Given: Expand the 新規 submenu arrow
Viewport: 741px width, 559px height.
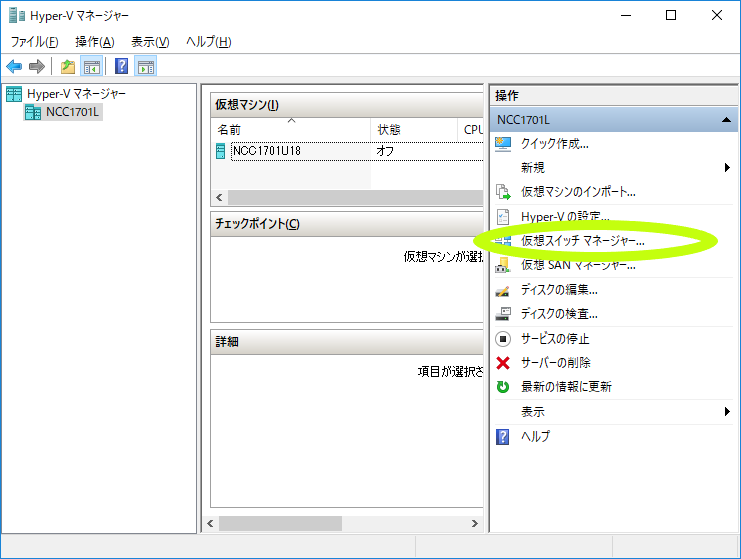Looking at the screenshot, I should (727, 167).
